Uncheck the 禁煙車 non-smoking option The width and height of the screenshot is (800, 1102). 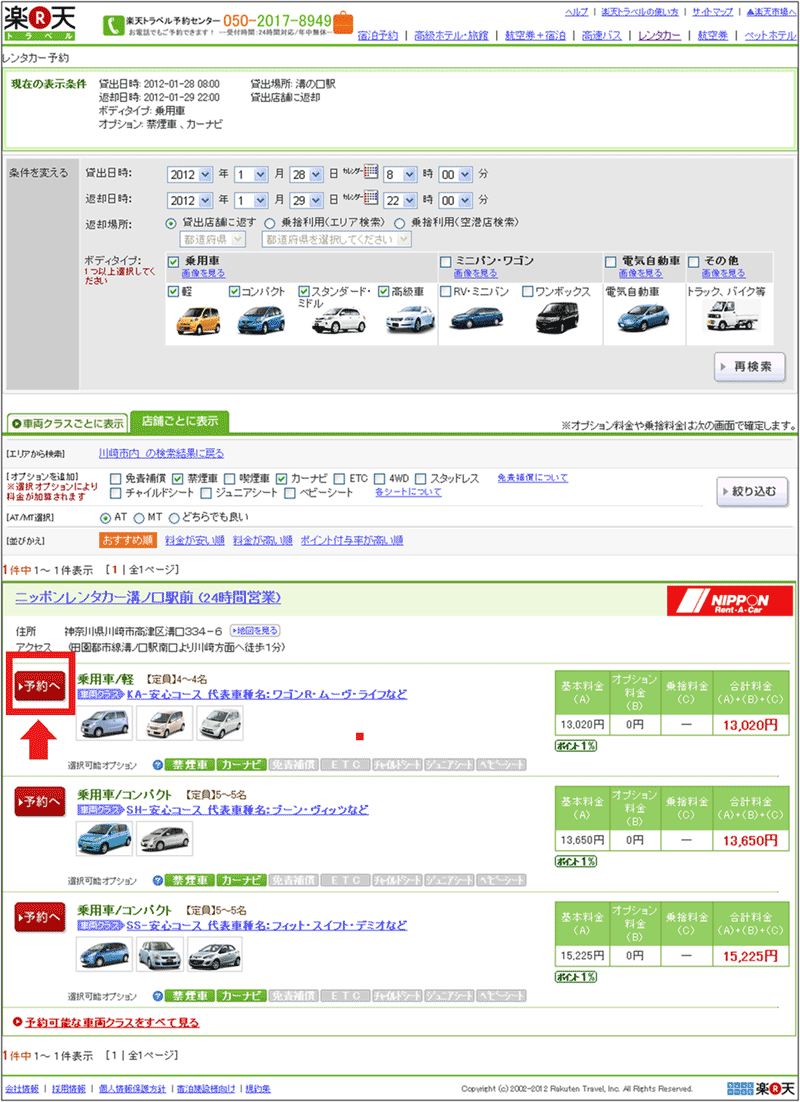click(178, 478)
